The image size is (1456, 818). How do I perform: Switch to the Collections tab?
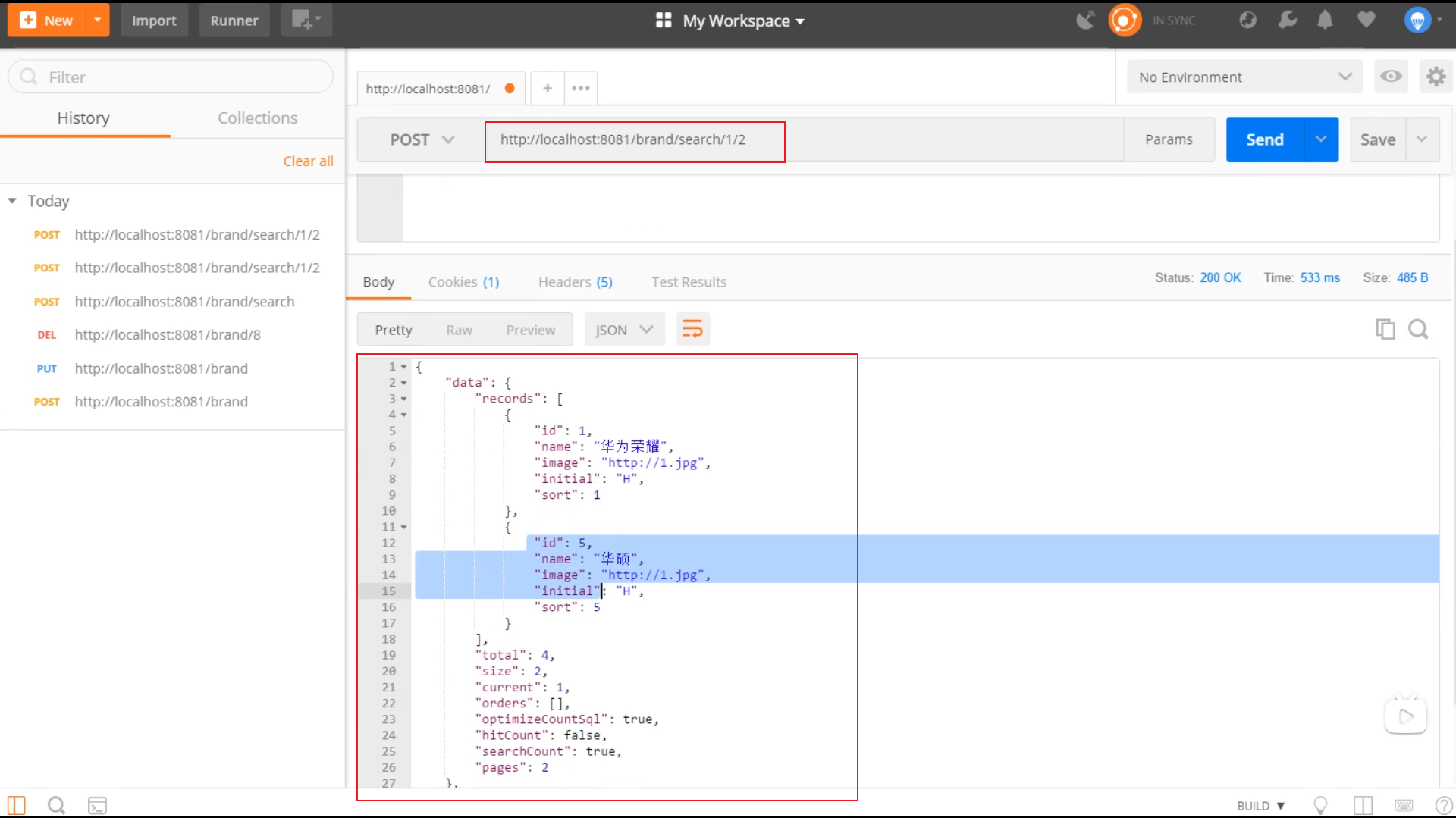pyautogui.click(x=257, y=118)
